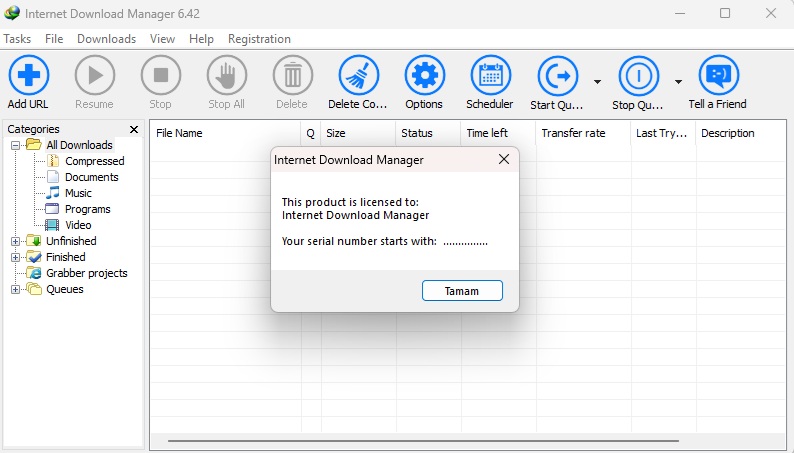
Task: Select the Unfinished label in tree
Action: 71,241
